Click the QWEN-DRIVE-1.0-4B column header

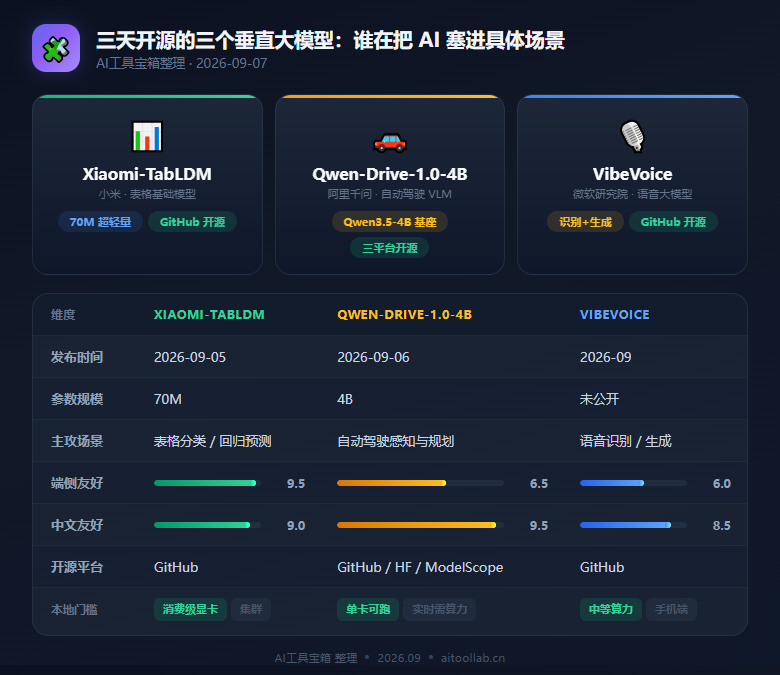[404, 315]
